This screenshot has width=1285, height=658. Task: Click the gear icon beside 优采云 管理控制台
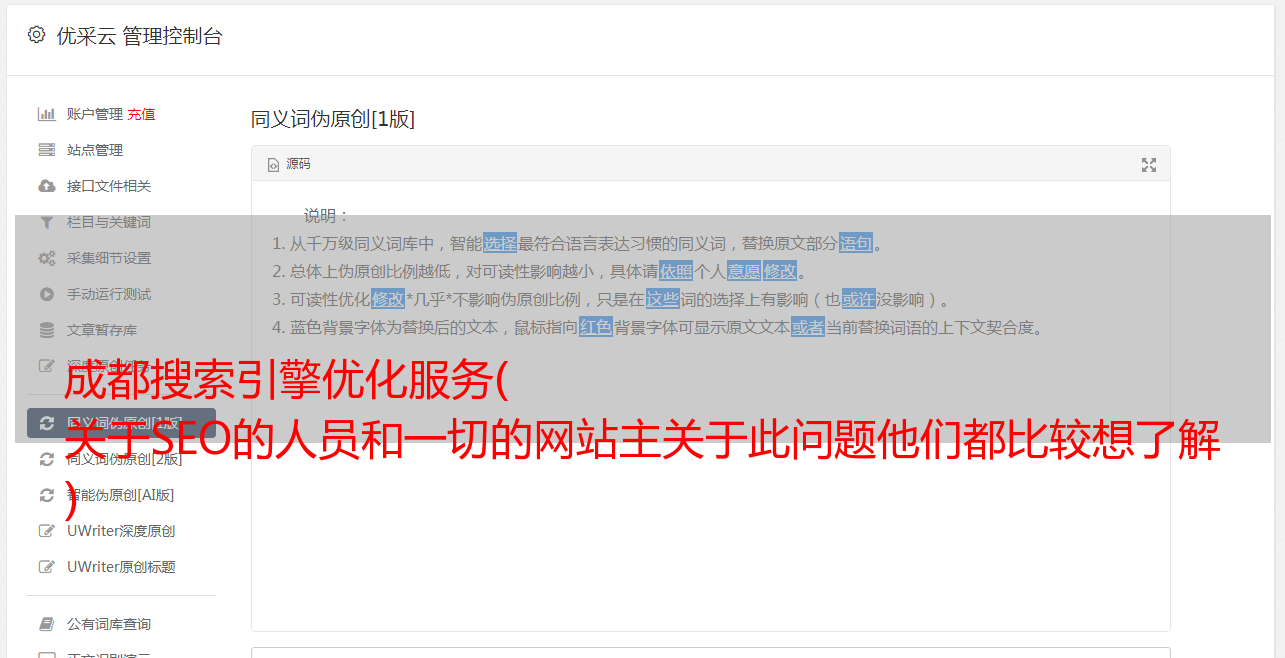[37, 35]
